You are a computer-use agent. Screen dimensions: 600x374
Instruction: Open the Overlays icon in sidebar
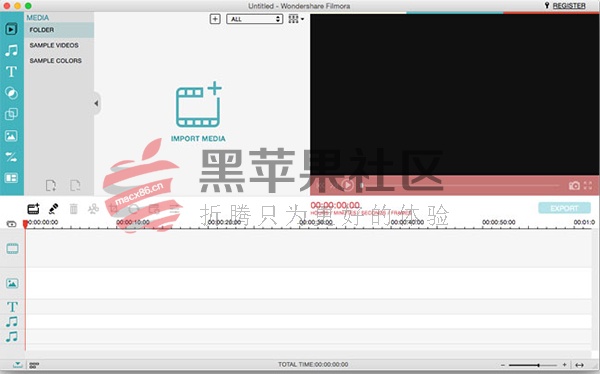click(x=11, y=114)
